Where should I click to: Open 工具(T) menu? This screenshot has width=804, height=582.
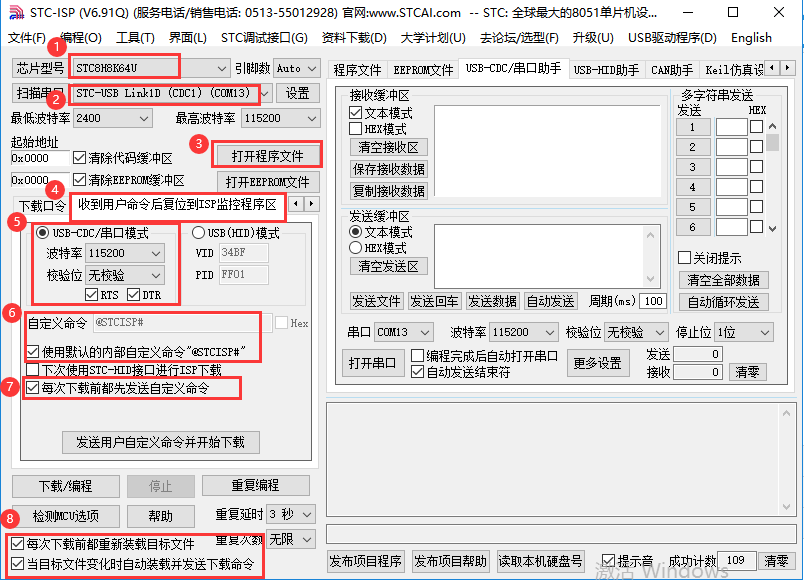point(135,37)
